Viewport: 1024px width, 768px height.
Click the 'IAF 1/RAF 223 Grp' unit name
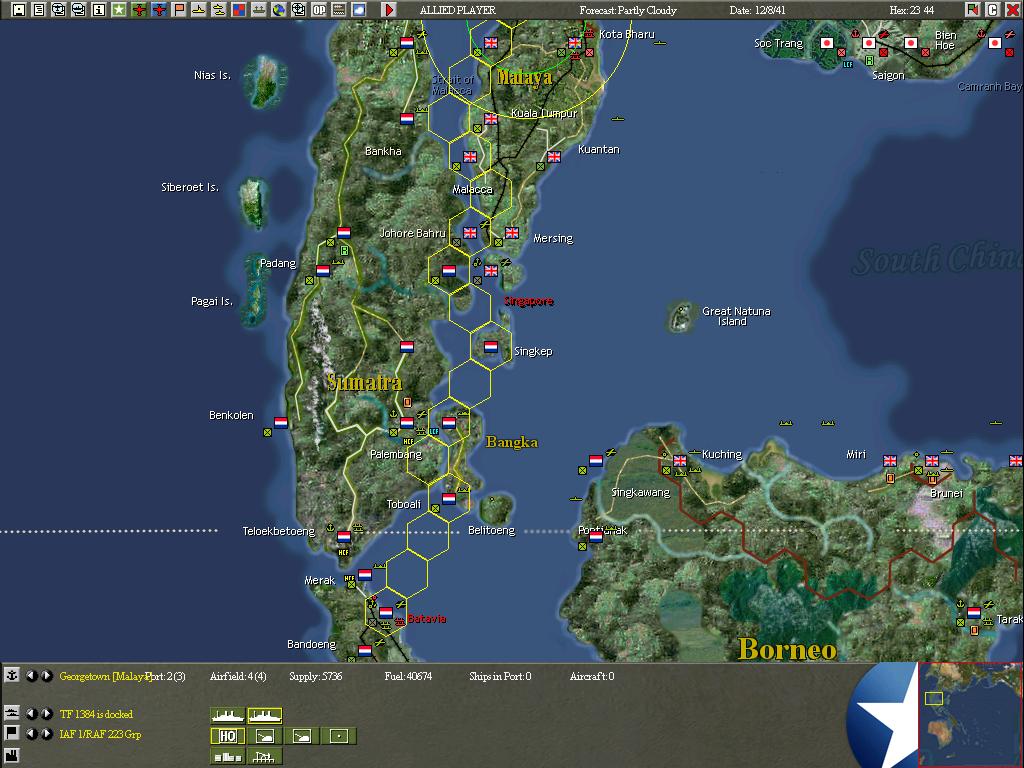tap(100, 734)
